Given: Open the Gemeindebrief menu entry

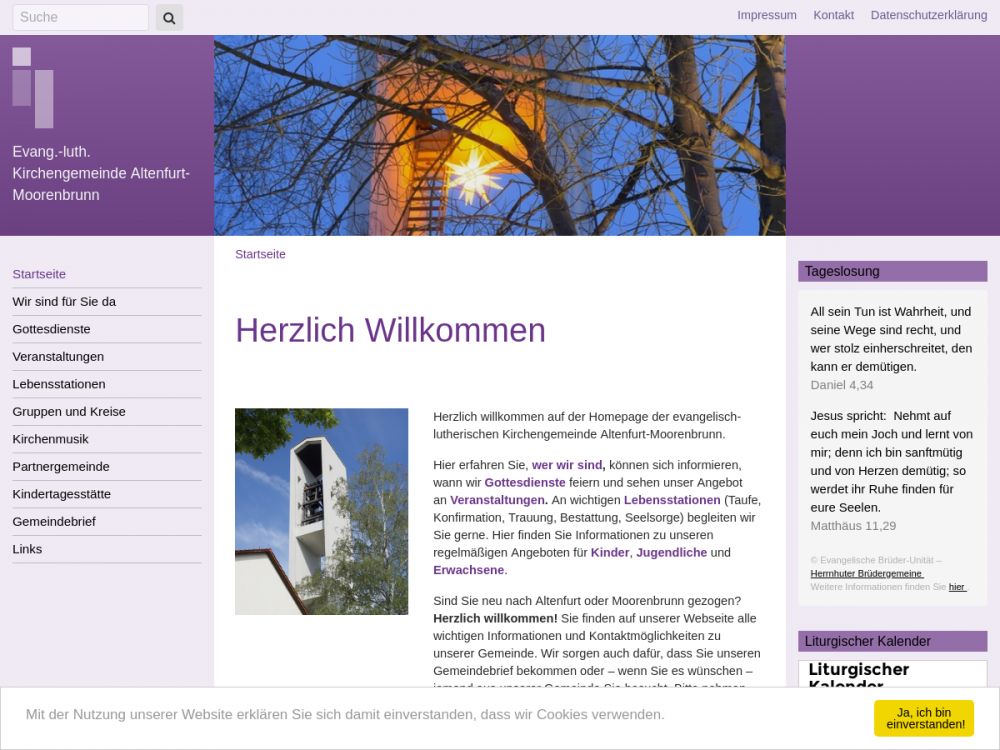Looking at the screenshot, I should click(x=53, y=522).
